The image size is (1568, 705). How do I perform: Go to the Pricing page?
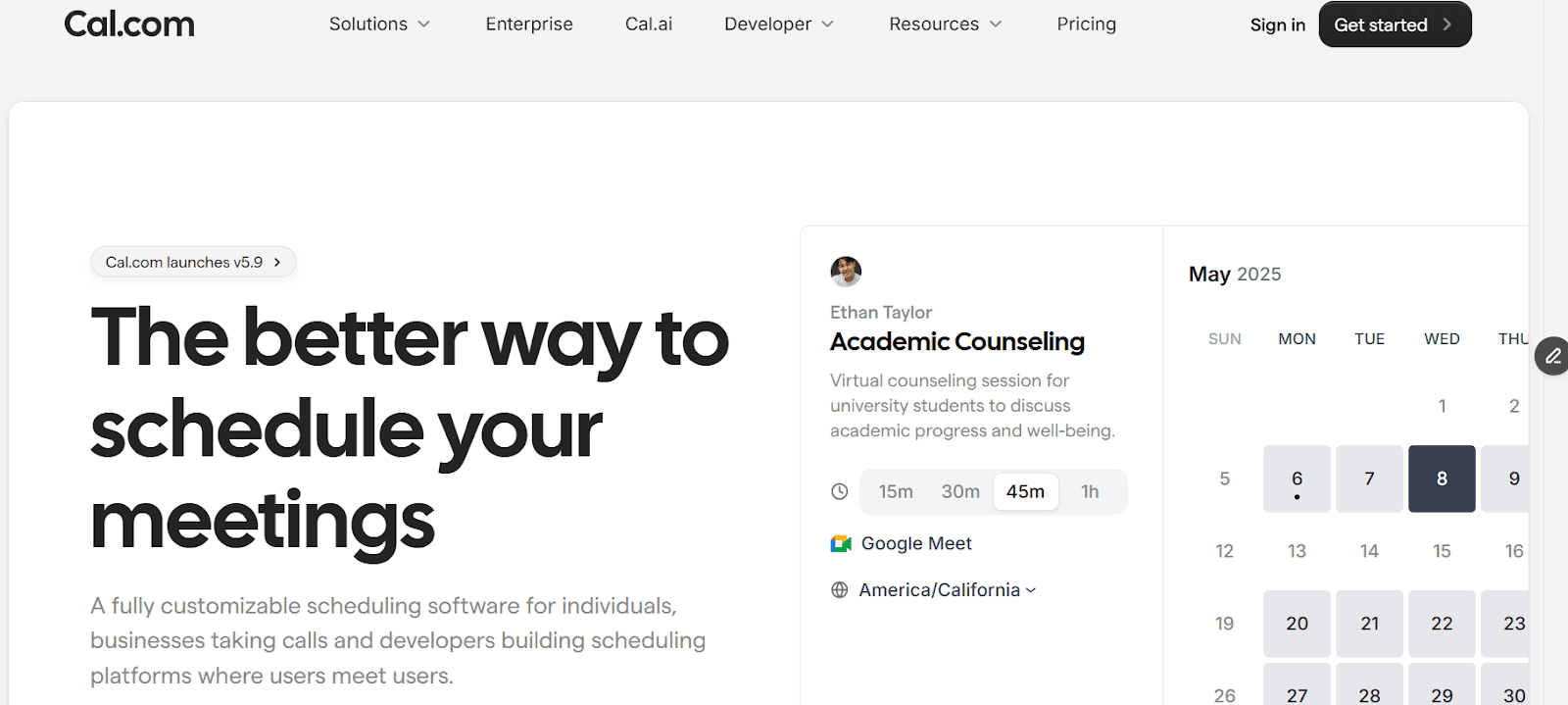[x=1086, y=24]
